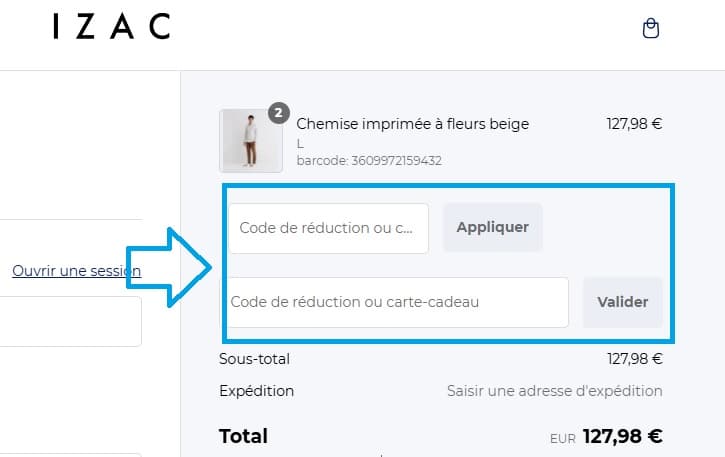Focus the short discount code field beside Appliquer

point(328,228)
